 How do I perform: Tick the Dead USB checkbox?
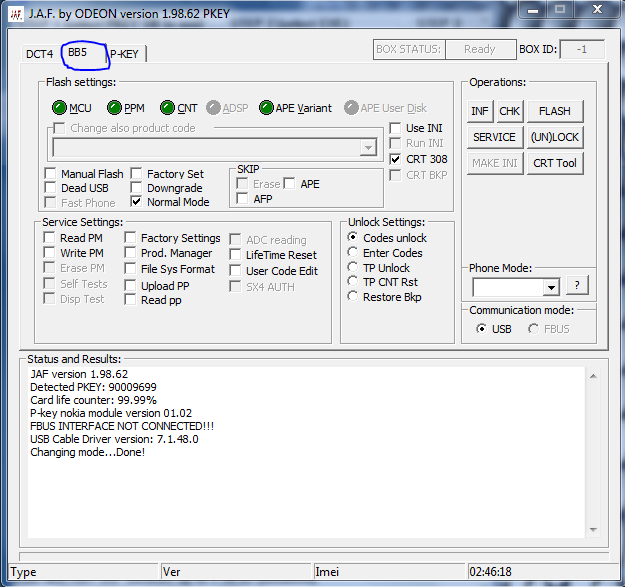click(50, 188)
